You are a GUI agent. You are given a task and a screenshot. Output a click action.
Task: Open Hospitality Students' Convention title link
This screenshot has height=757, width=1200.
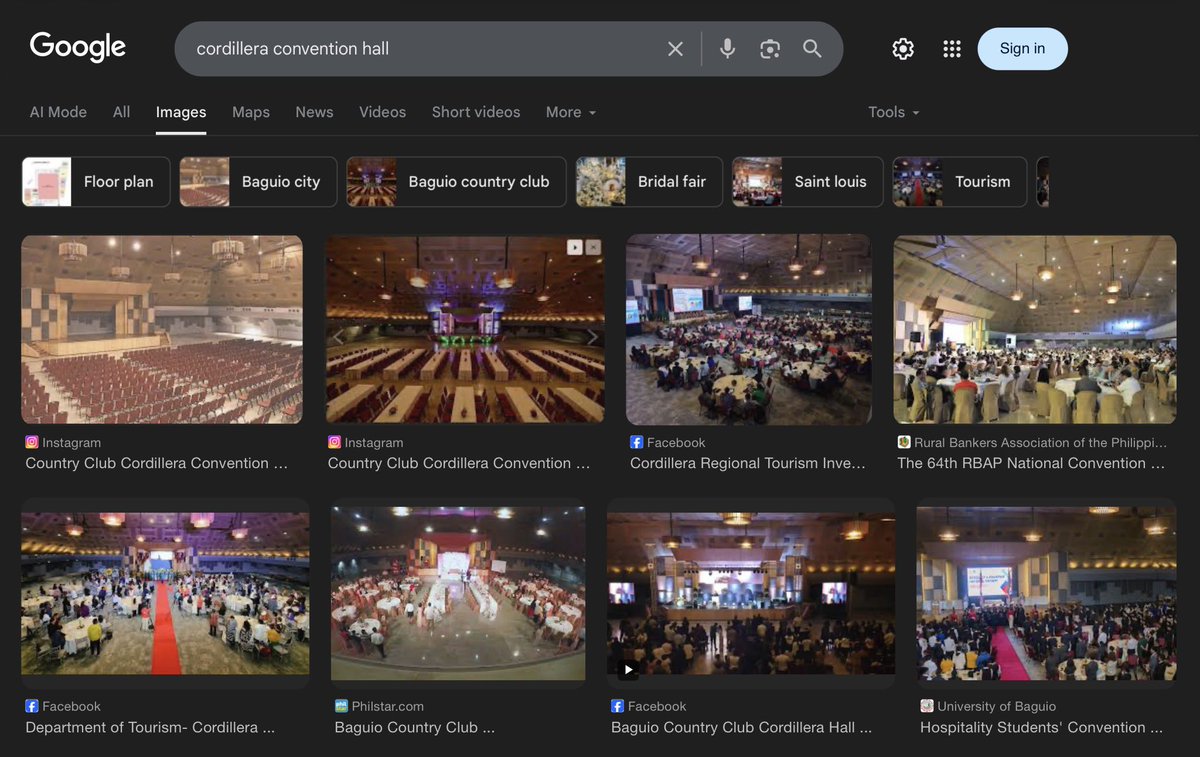pos(1041,727)
